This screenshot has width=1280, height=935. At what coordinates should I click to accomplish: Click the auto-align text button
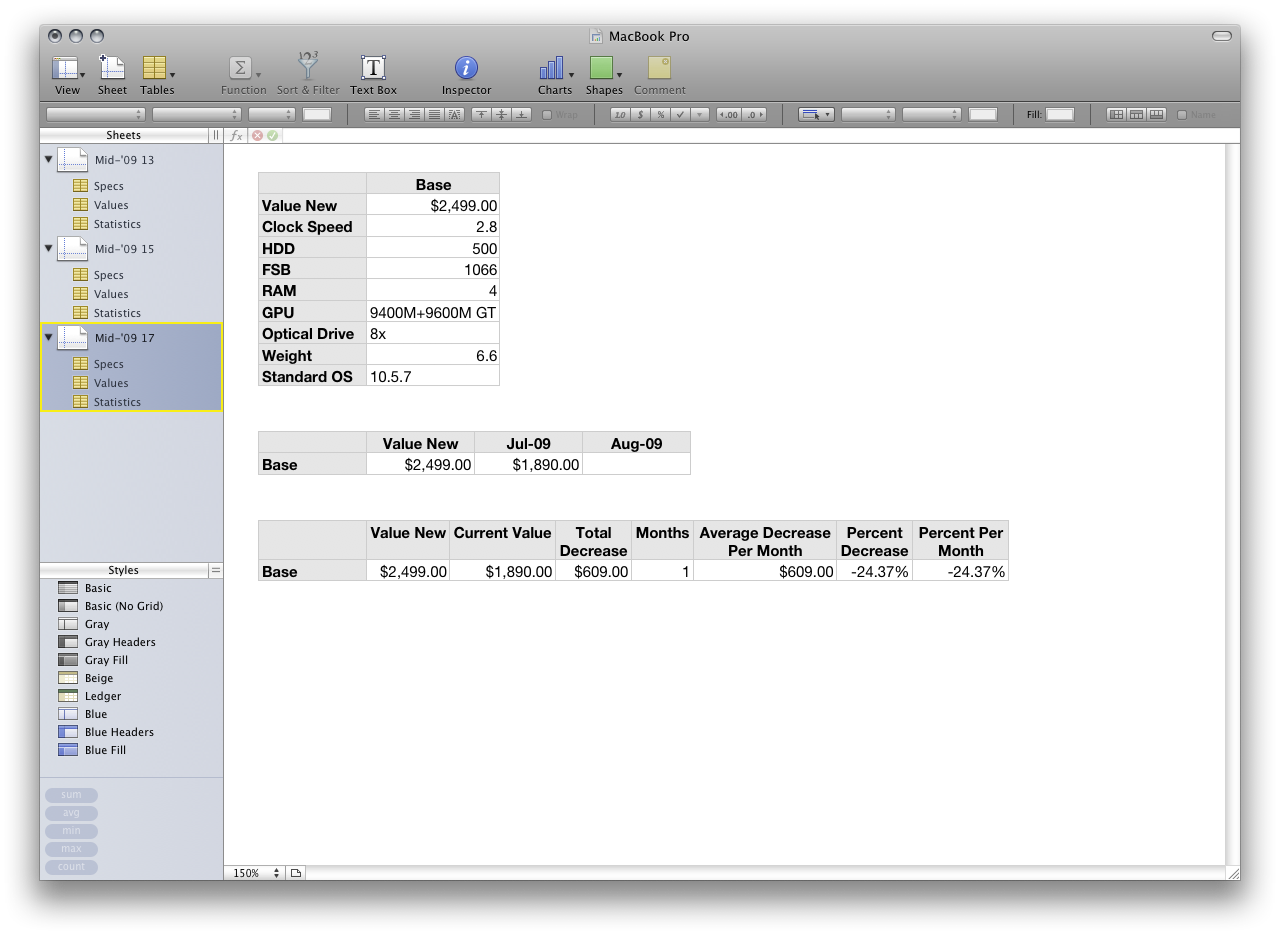pos(454,115)
